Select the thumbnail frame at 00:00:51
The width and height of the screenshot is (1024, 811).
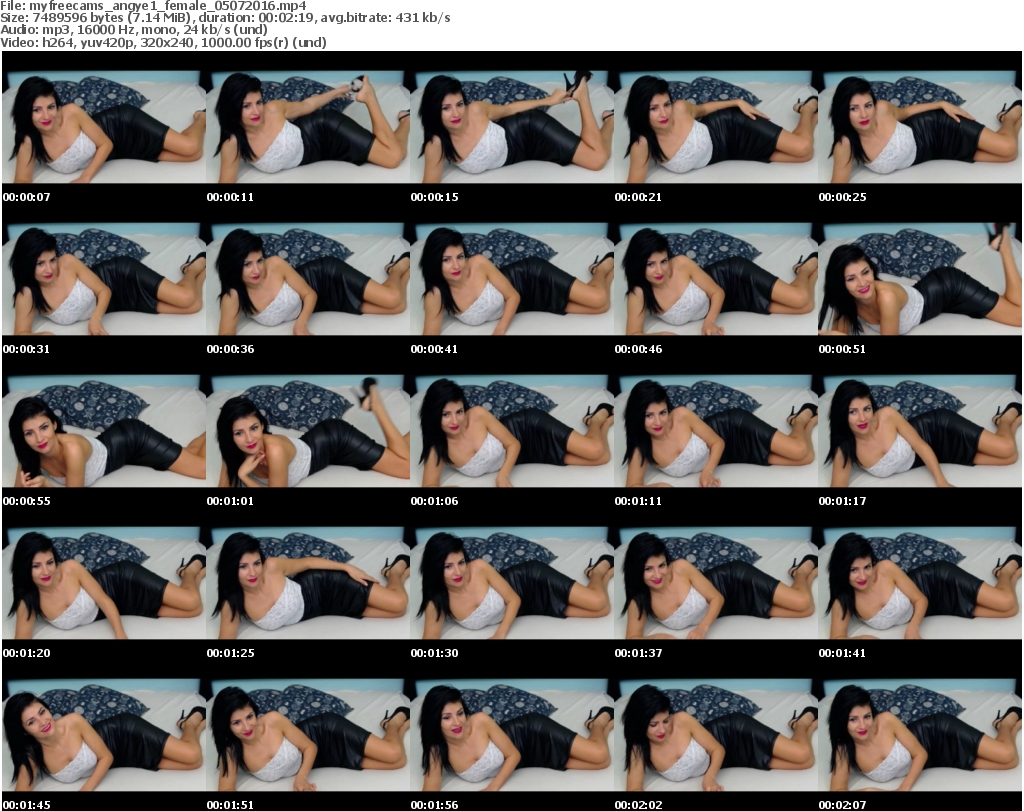[x=920, y=279]
